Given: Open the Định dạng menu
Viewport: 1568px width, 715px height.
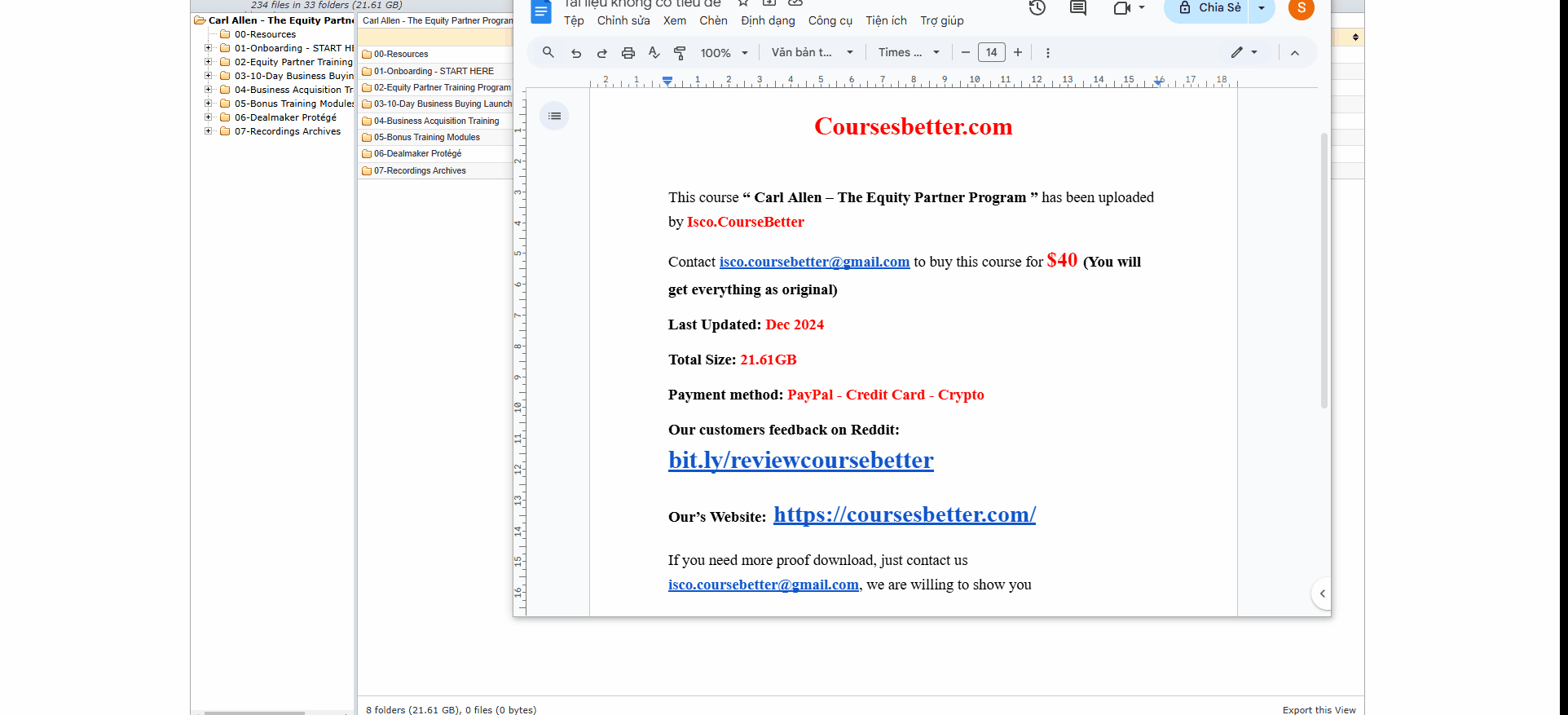Looking at the screenshot, I should click(768, 20).
